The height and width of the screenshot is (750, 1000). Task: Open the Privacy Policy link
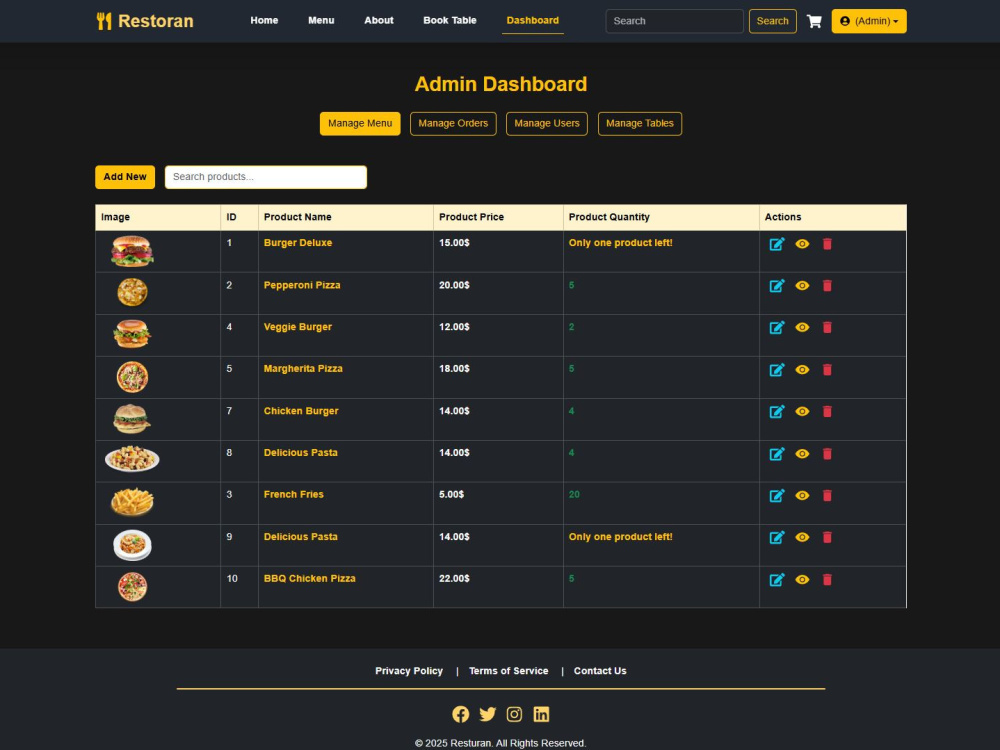[409, 671]
